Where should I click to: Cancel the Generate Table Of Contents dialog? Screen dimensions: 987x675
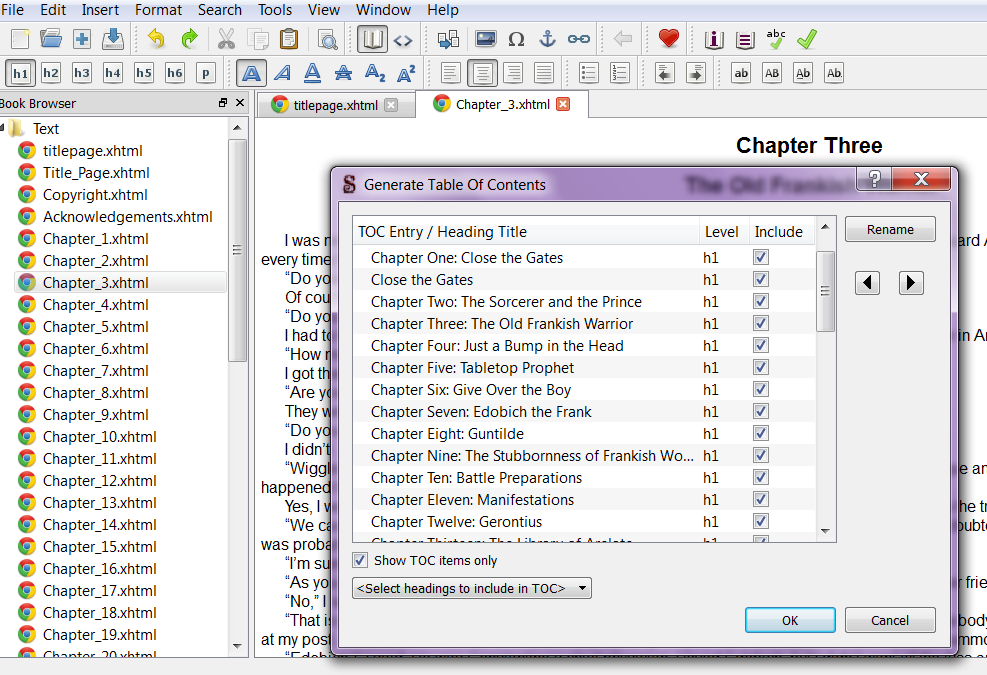pos(890,620)
